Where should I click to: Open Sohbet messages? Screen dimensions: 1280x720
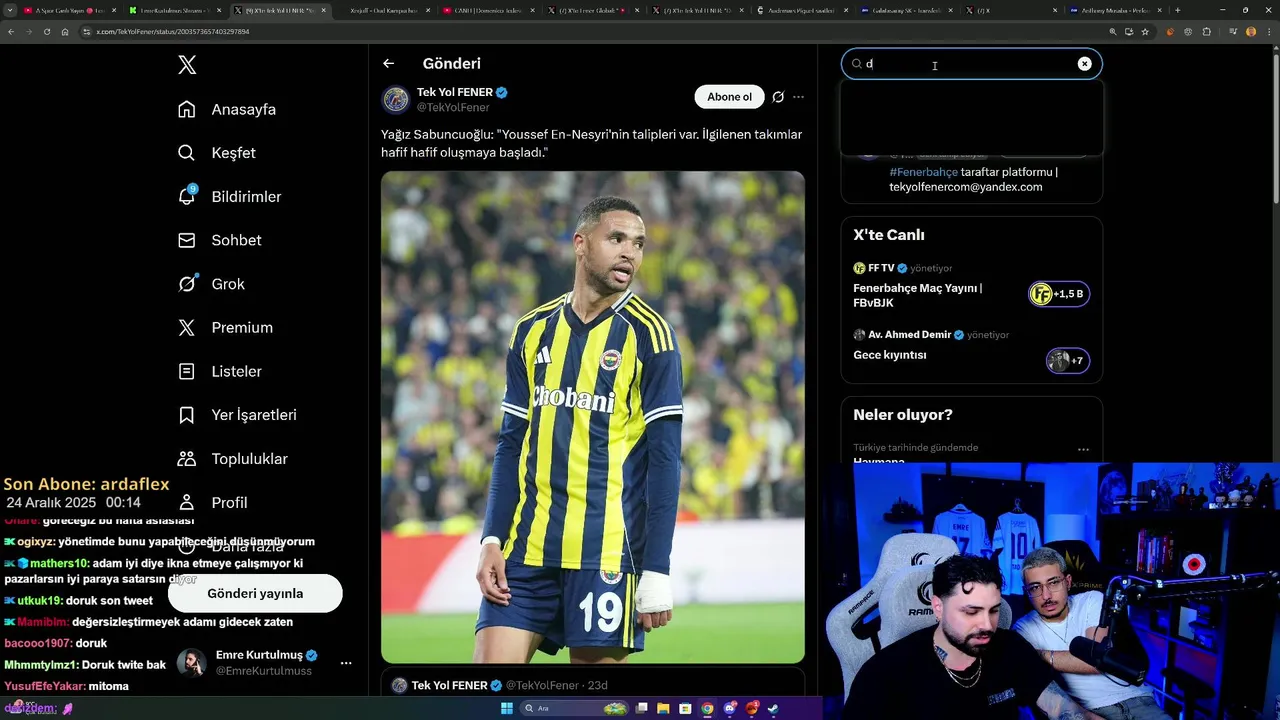point(219,240)
